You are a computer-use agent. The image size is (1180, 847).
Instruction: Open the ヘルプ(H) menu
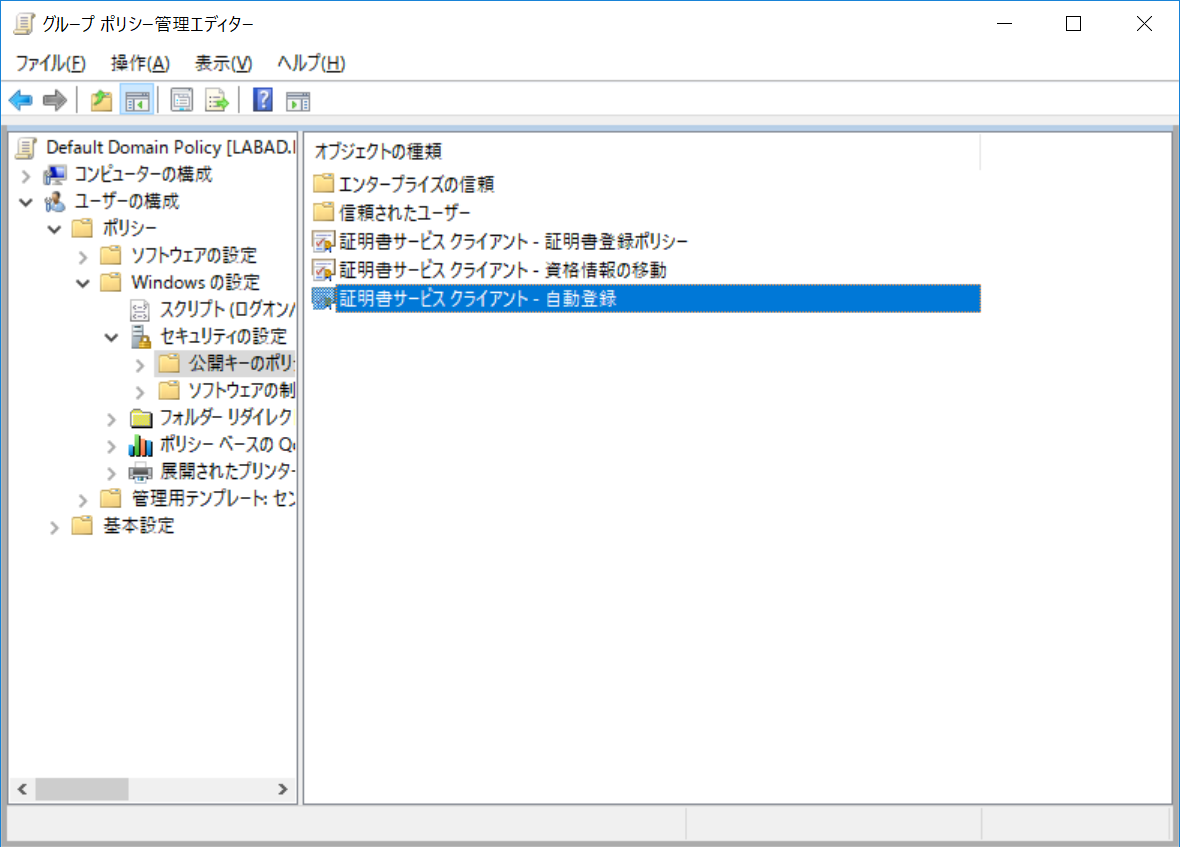pyautogui.click(x=311, y=63)
